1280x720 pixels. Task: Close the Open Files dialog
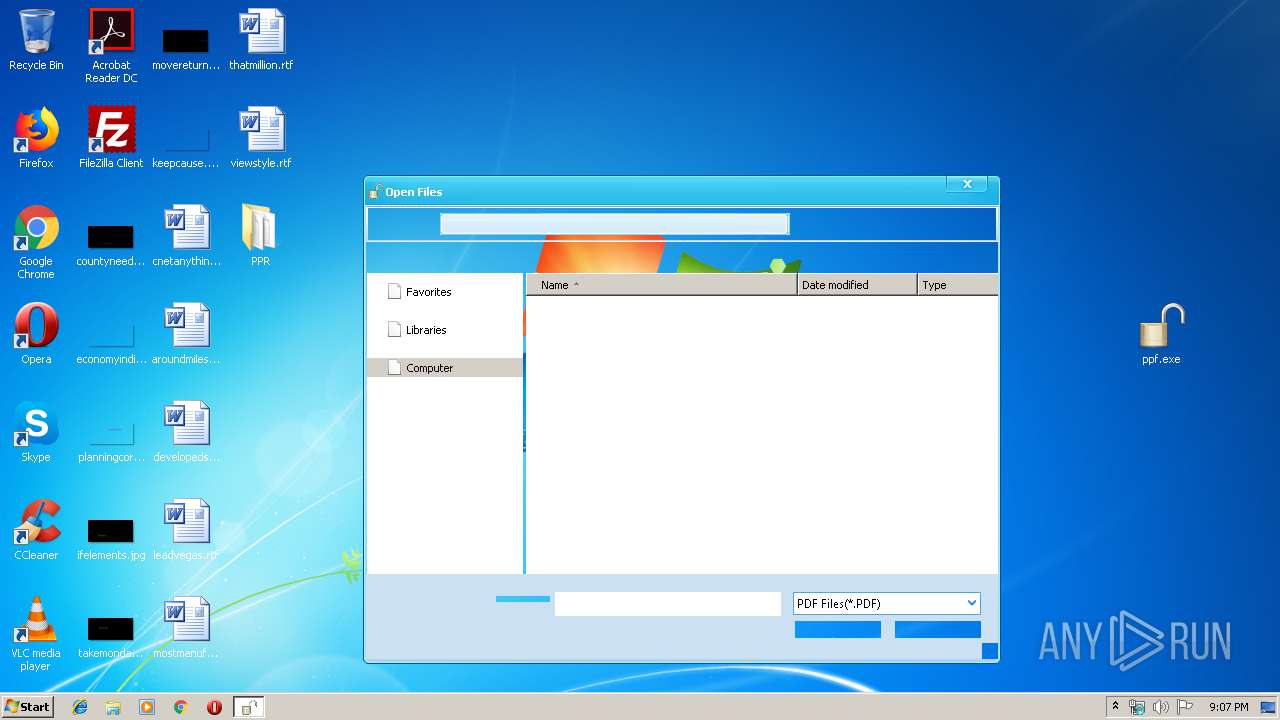967,184
